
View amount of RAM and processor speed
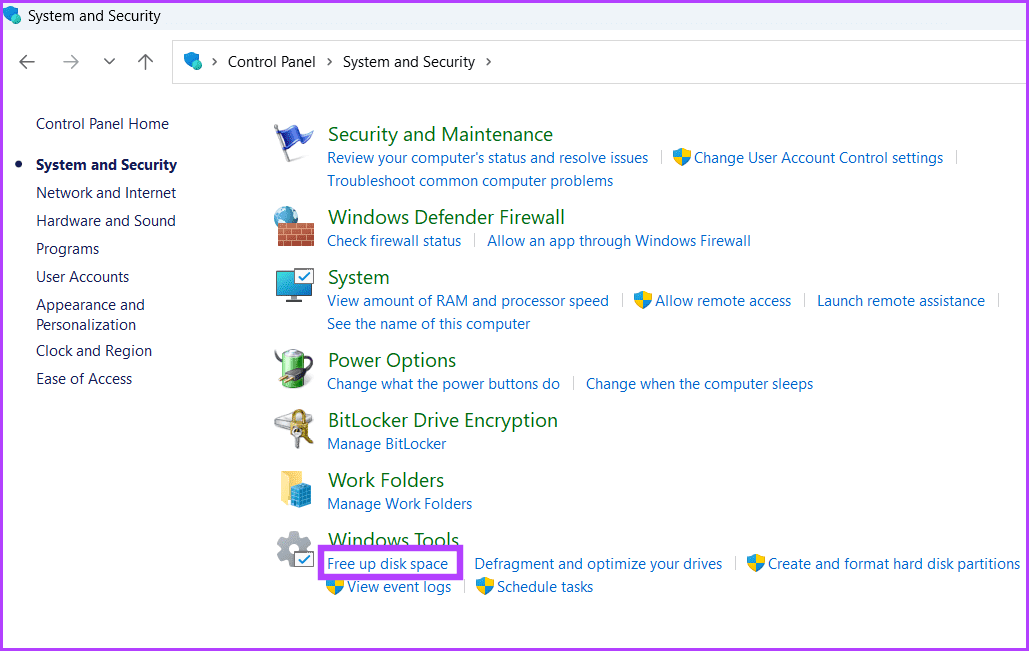point(468,301)
